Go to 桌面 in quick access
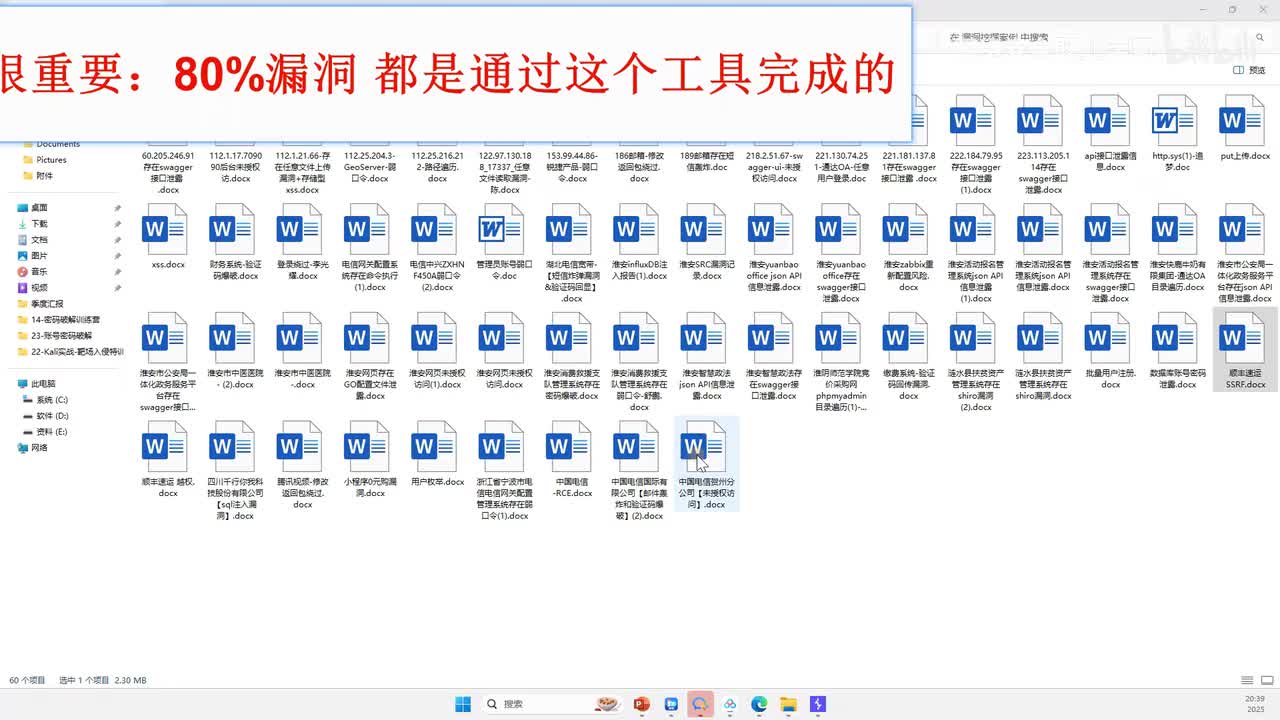The width and height of the screenshot is (1280, 720). tap(40, 208)
